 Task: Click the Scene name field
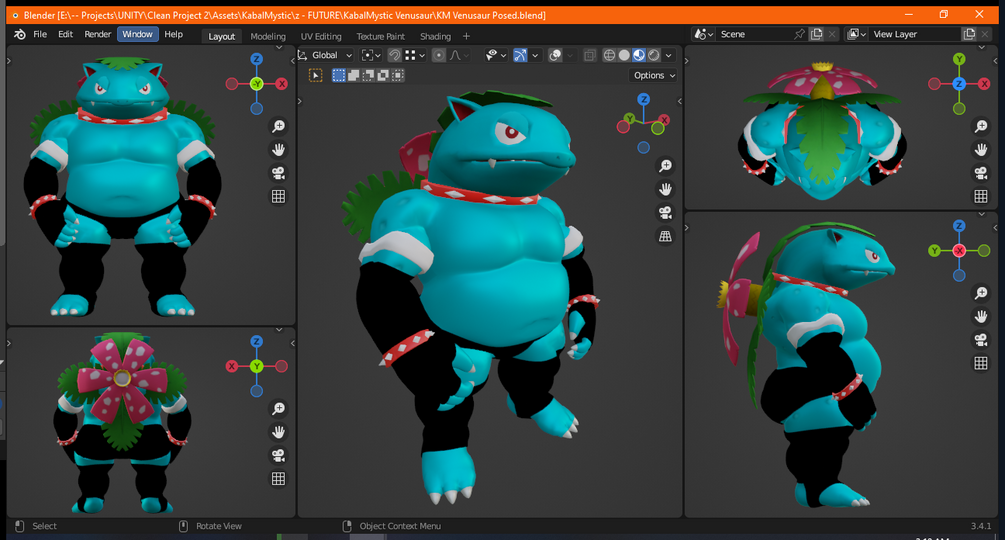[x=754, y=35]
